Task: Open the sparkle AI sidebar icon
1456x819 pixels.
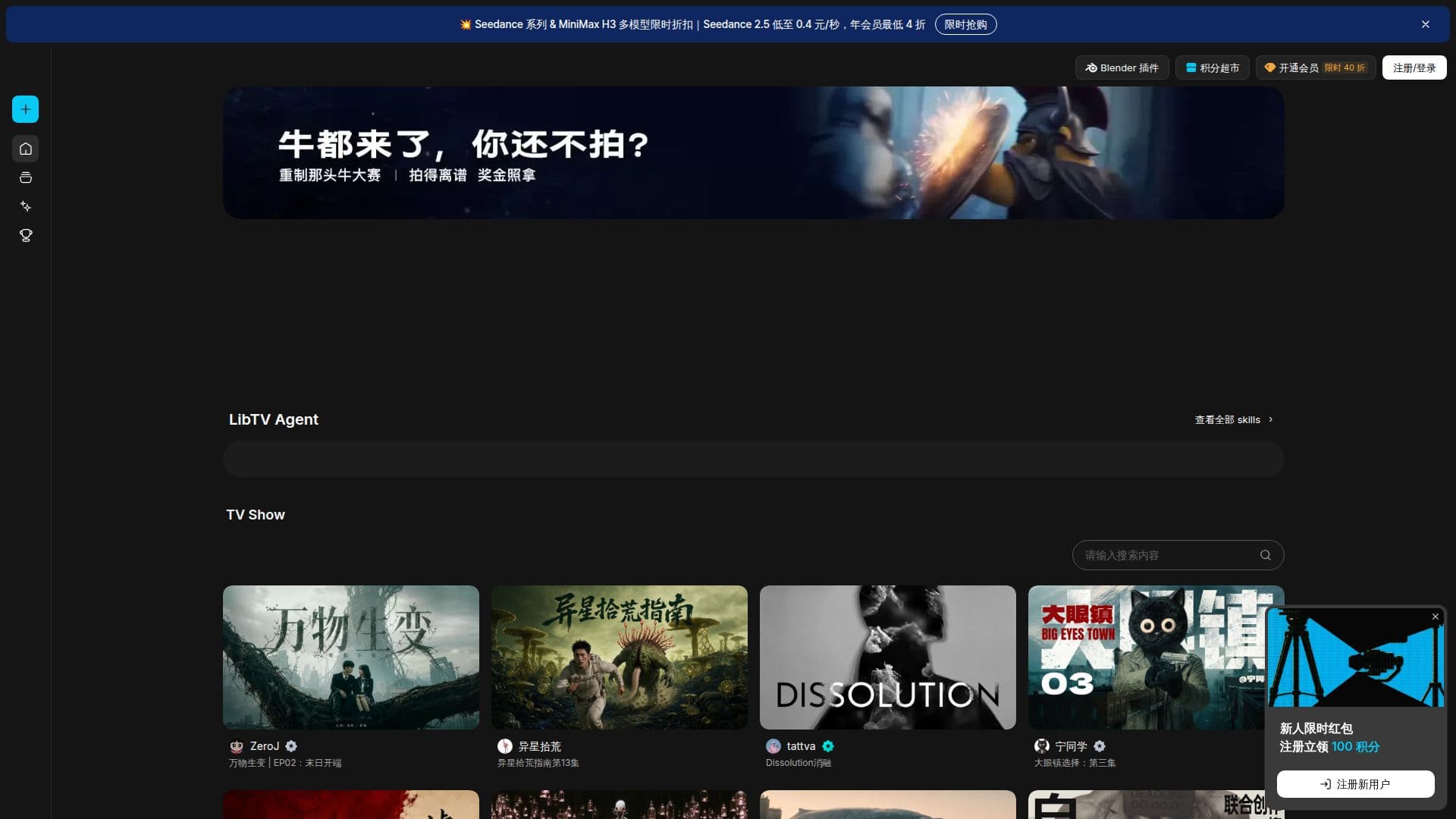Action: point(25,206)
